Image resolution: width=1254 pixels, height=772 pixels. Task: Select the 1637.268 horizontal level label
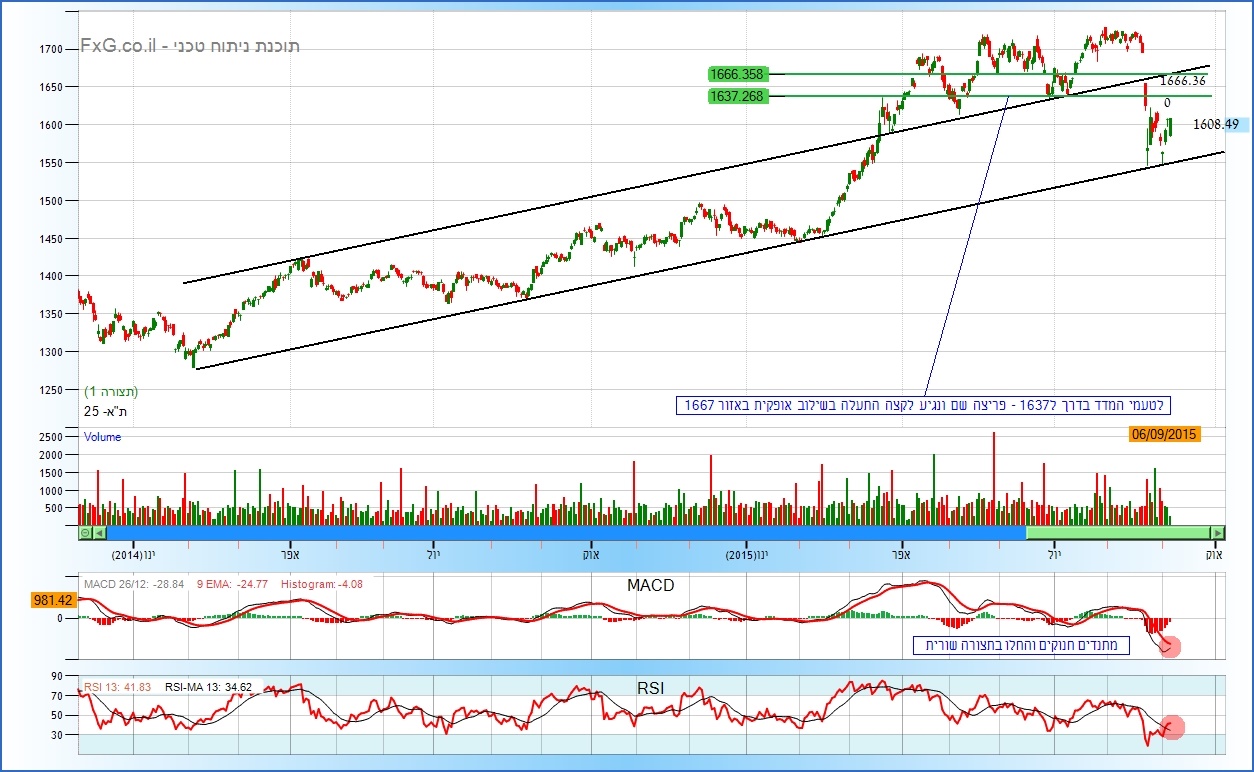738,96
